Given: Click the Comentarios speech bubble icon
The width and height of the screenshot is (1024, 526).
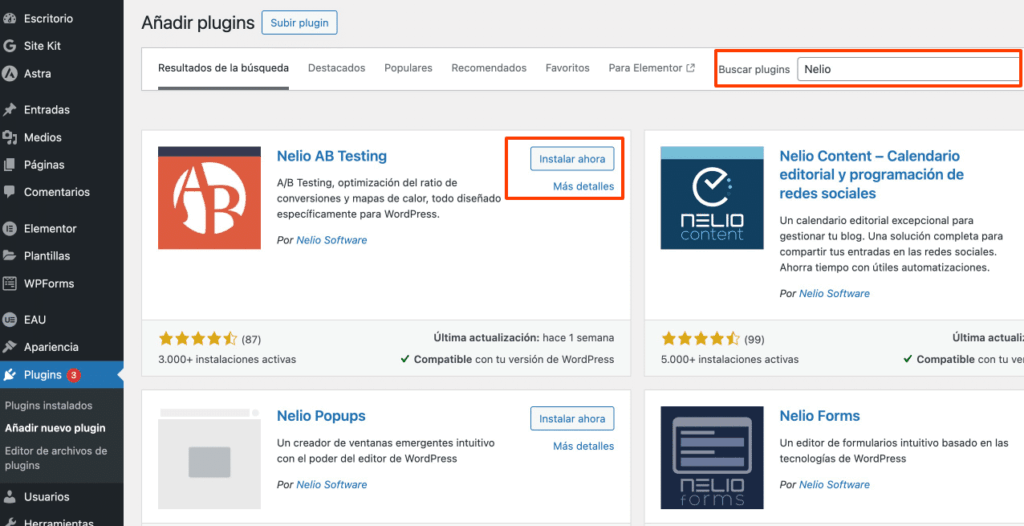Looking at the screenshot, I should 9,192.
